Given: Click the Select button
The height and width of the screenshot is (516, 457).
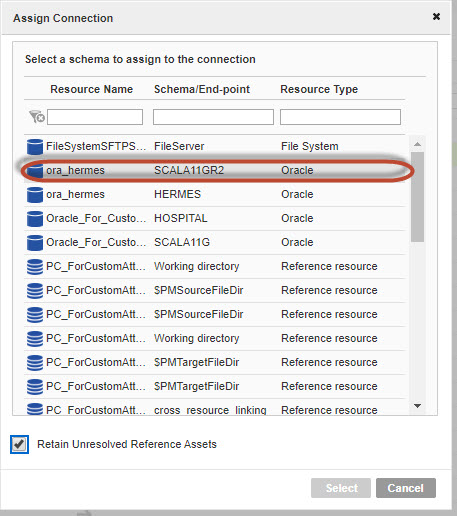Looking at the screenshot, I should click(341, 488).
